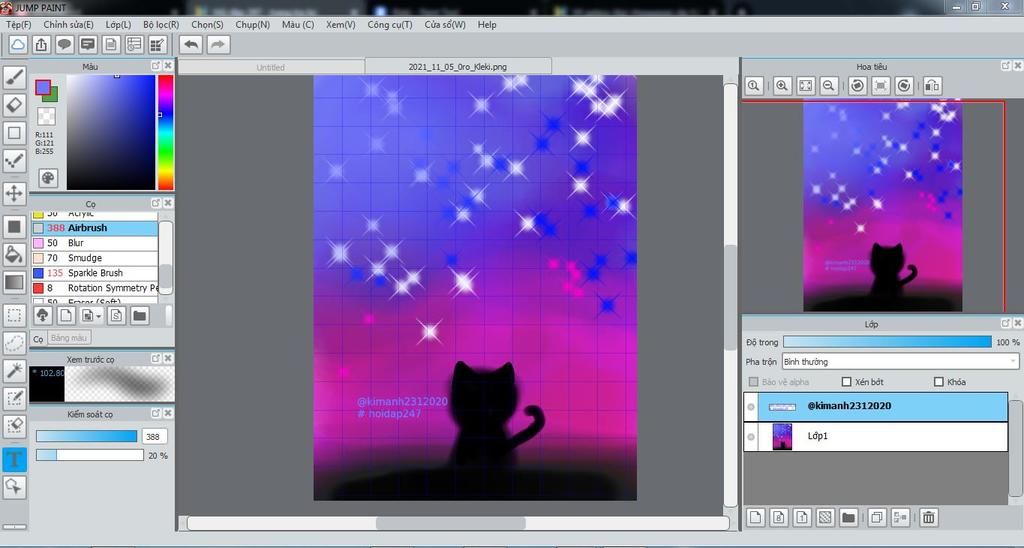Click the export/share icon in top toolbar
Image resolution: width=1024 pixels, height=548 pixels.
point(41,44)
